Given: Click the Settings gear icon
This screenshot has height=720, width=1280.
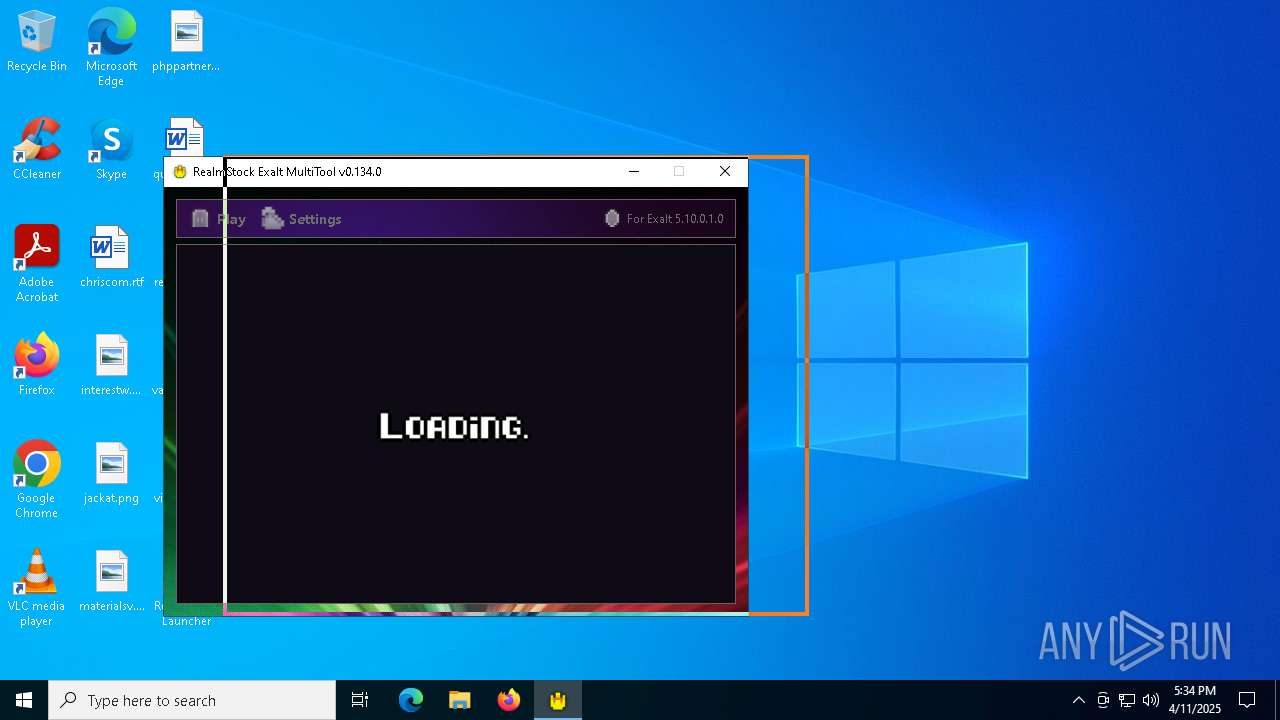Looking at the screenshot, I should tap(272, 219).
